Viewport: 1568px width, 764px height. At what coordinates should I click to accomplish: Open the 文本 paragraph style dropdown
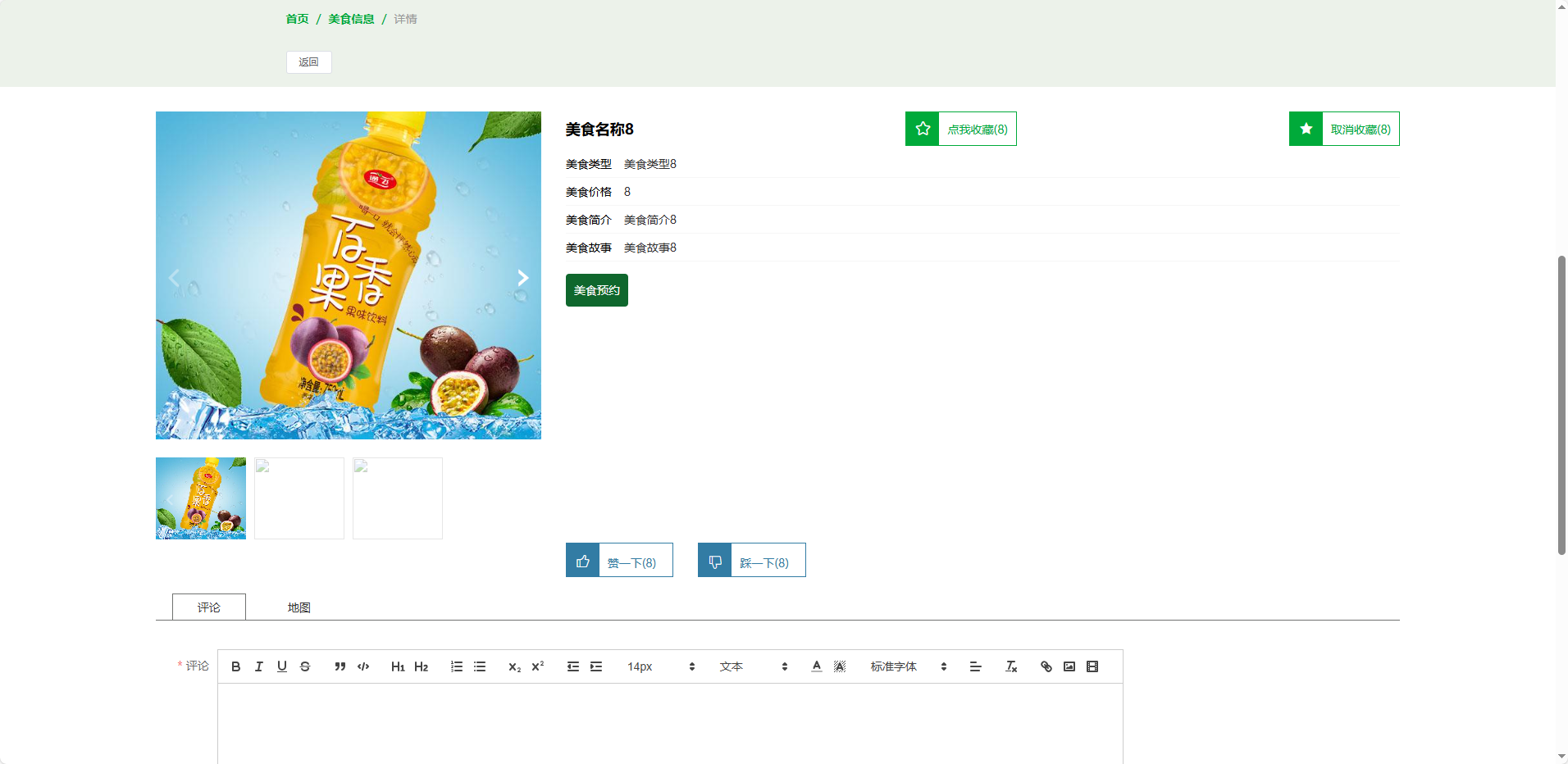[754, 666]
